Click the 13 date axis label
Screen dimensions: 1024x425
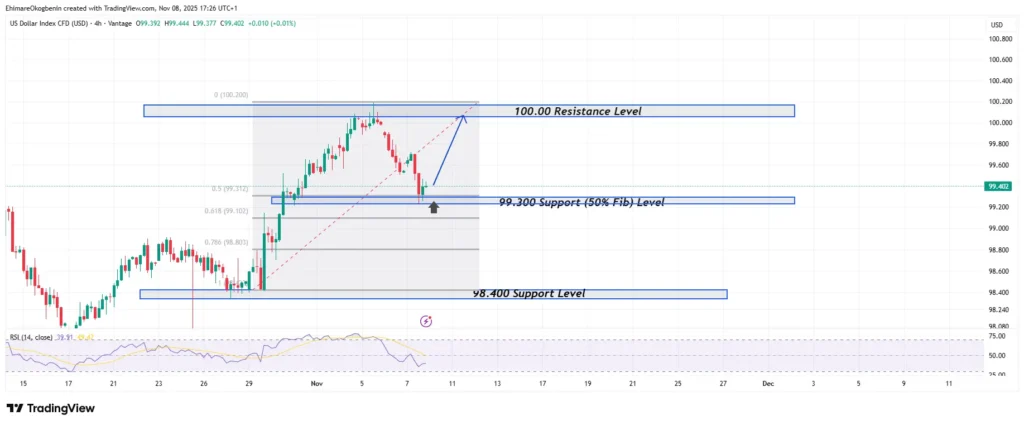[498, 384]
